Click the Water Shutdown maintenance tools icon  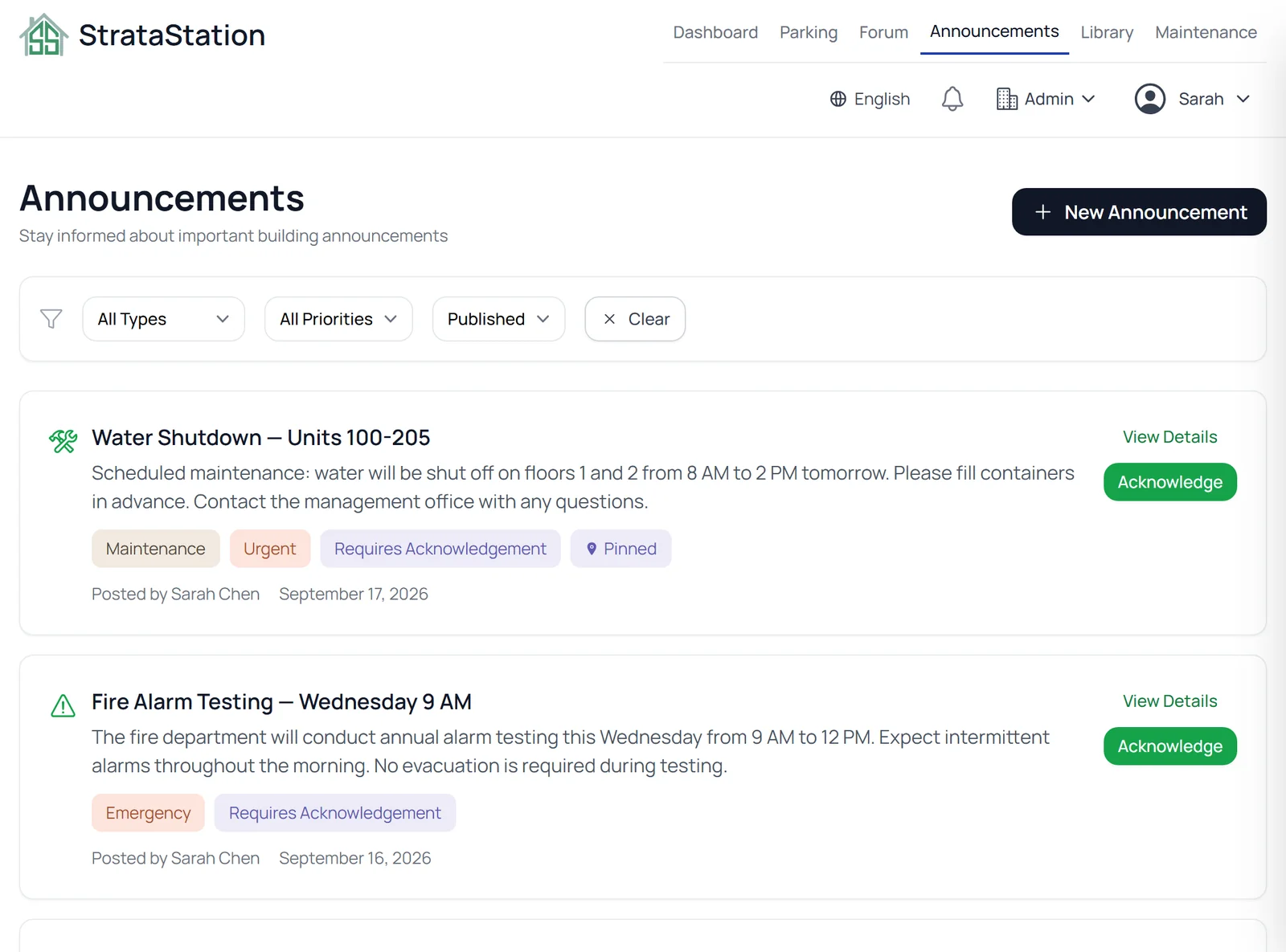click(63, 440)
